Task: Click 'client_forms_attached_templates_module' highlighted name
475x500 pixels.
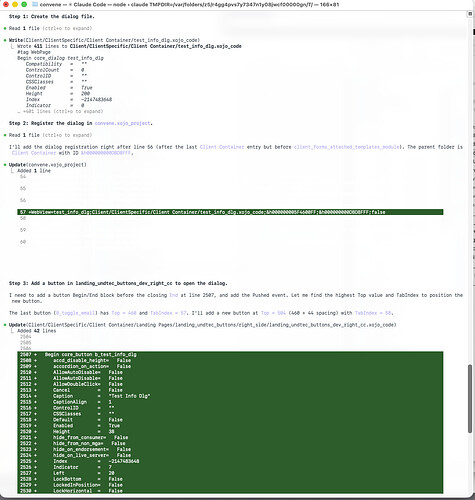Action: (x=346, y=147)
